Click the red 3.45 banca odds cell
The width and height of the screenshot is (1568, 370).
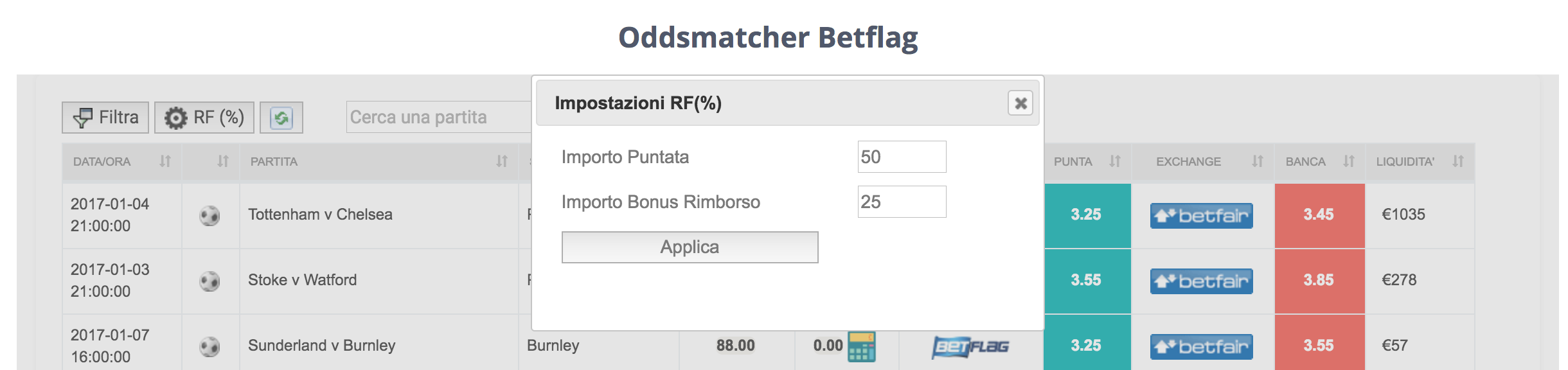1319,215
